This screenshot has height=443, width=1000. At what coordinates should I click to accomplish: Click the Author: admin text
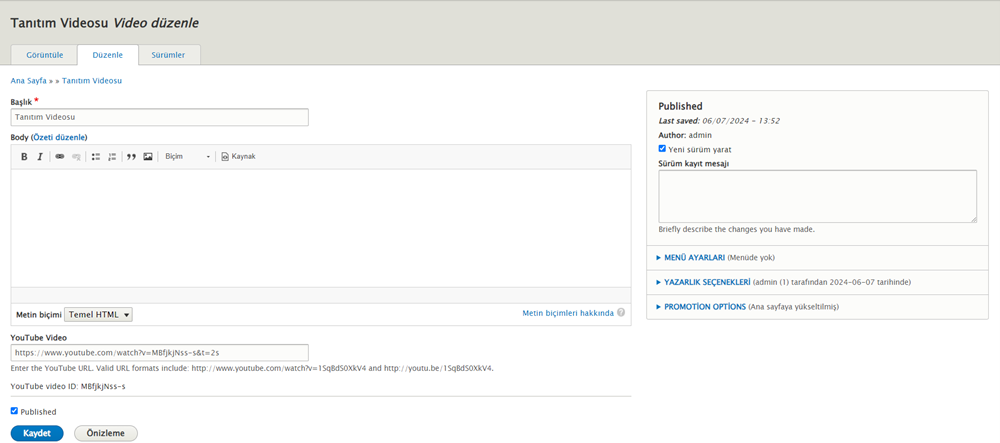point(685,135)
